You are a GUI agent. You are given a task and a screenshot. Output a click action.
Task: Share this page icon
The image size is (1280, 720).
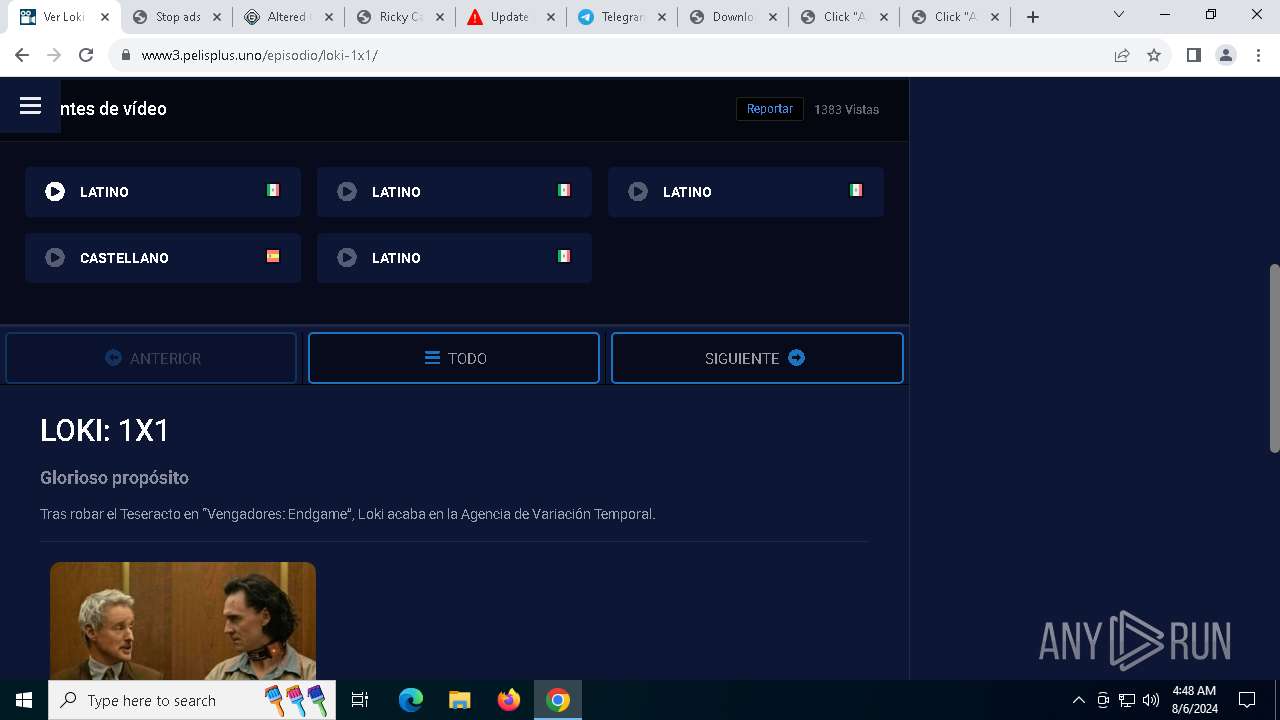[1122, 55]
